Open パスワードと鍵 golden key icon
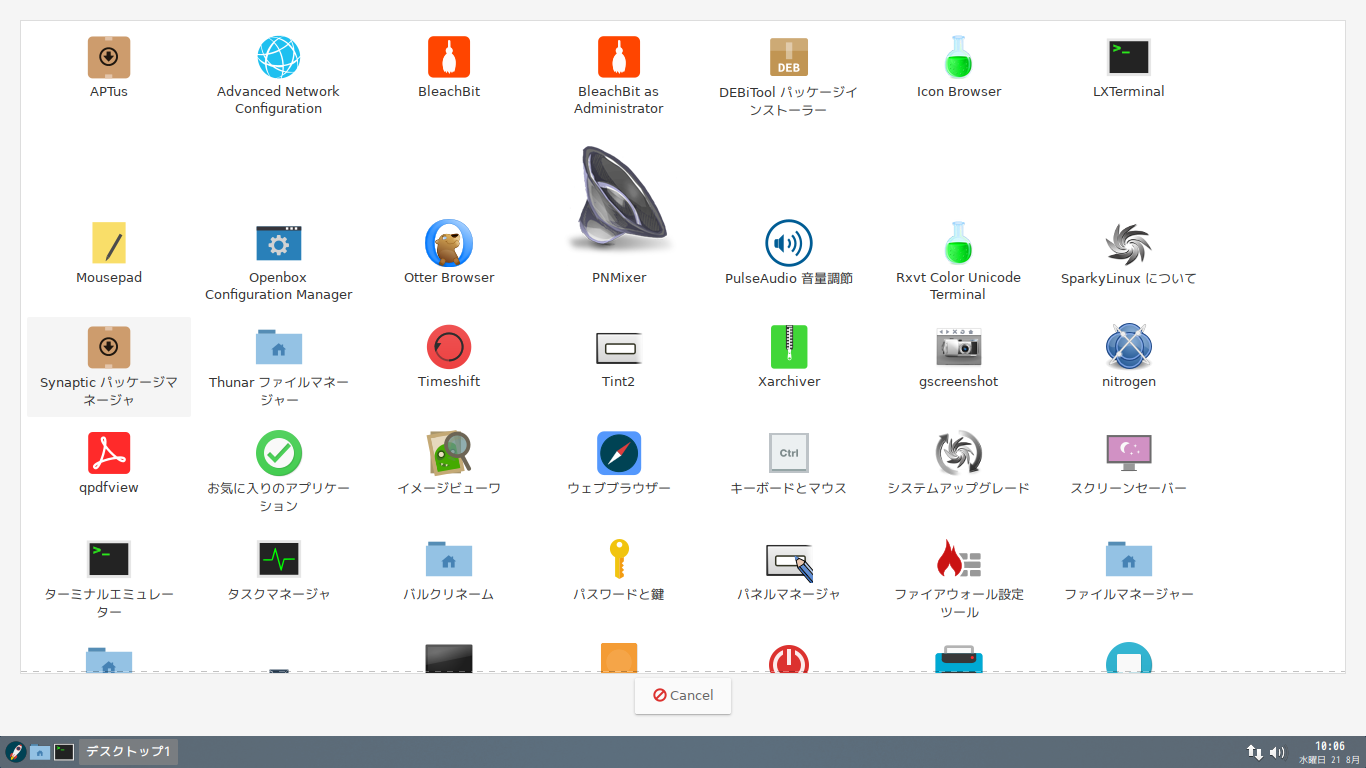 click(x=619, y=559)
